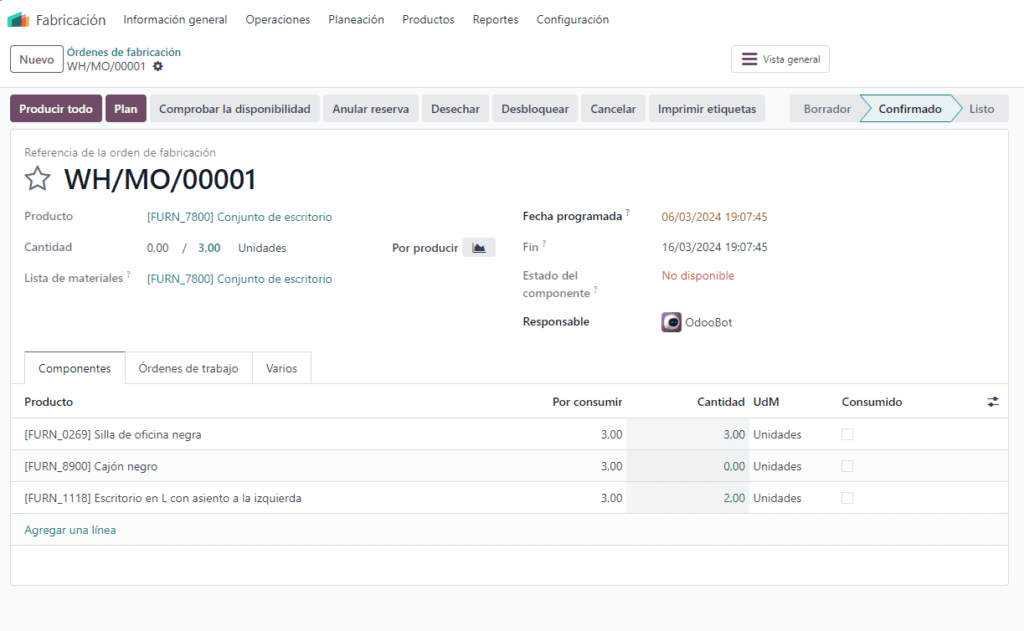Viewport: 1024px width, 631px height.
Task: Mark the order as favorite with the star
Action: pyautogui.click(x=37, y=179)
